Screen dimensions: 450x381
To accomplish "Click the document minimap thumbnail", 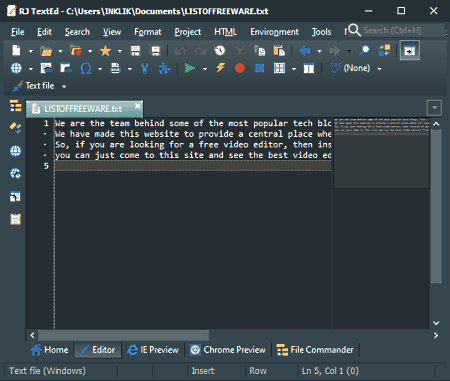I will click(381, 153).
